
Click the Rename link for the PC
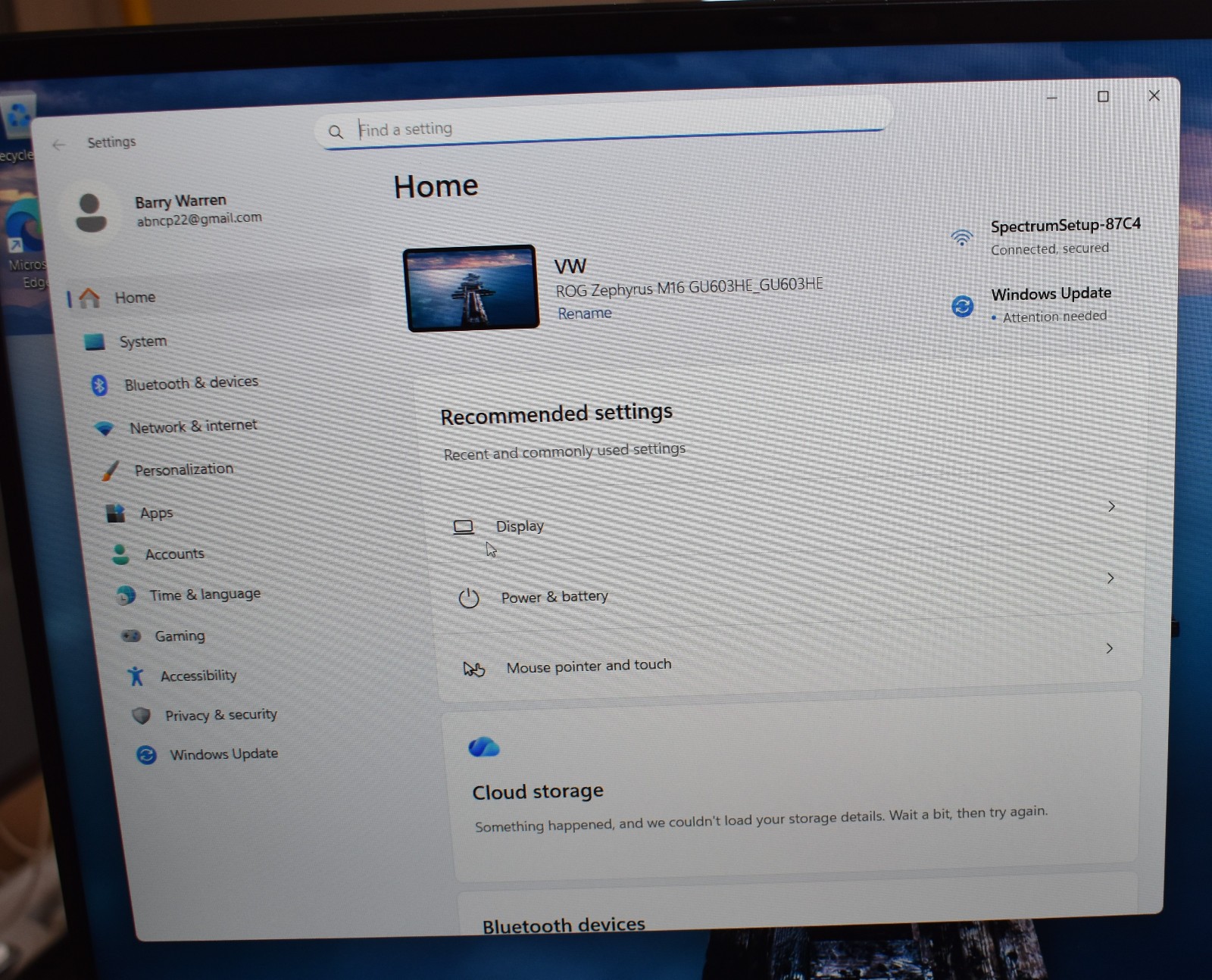point(585,314)
